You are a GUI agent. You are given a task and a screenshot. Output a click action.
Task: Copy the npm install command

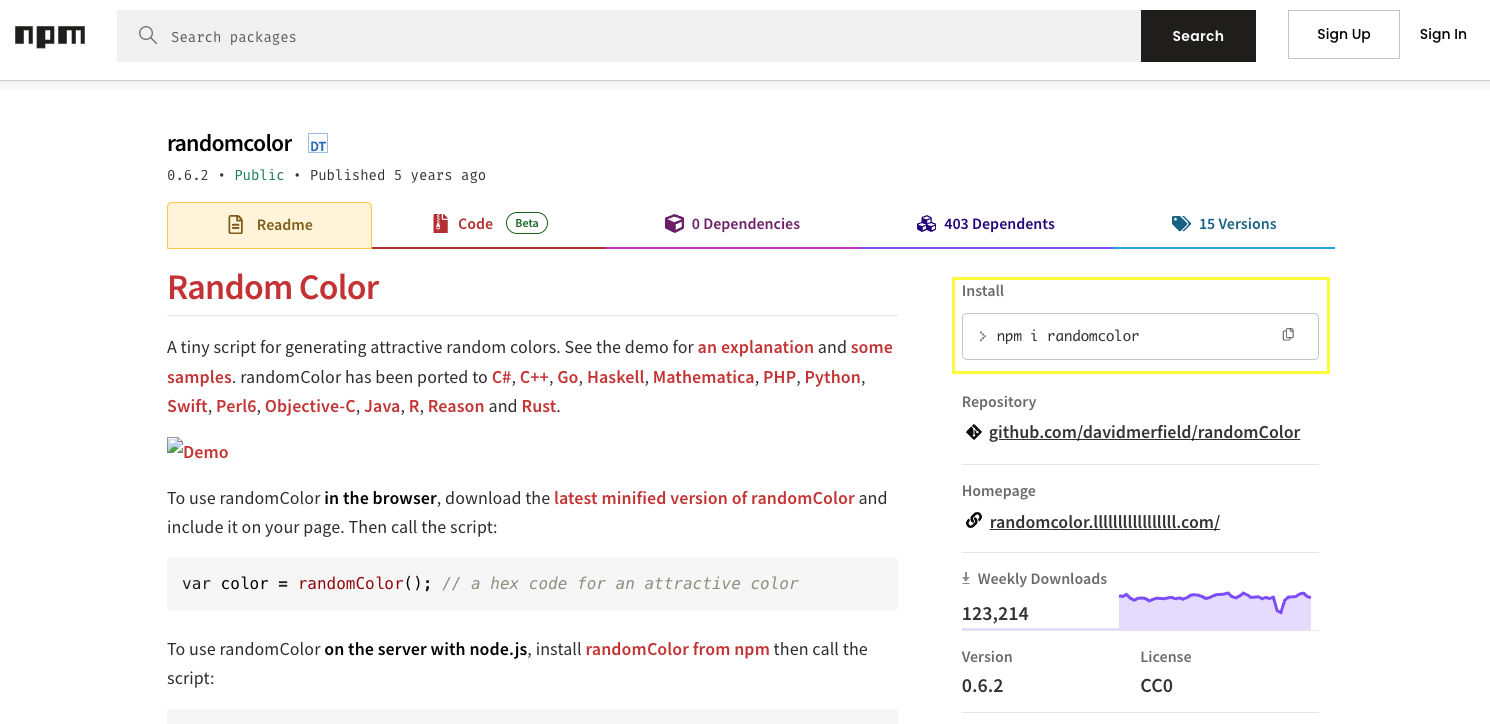coord(1288,335)
